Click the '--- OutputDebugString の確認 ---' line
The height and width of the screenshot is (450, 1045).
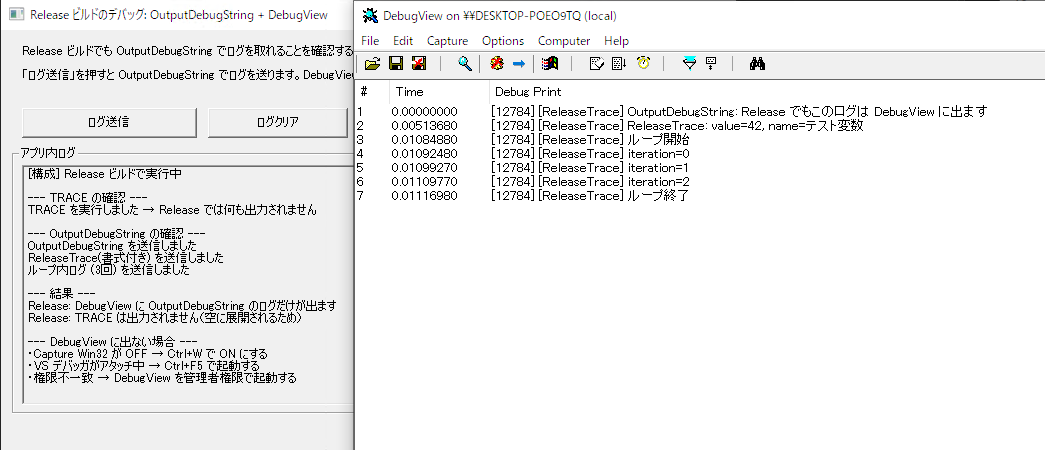point(116,234)
